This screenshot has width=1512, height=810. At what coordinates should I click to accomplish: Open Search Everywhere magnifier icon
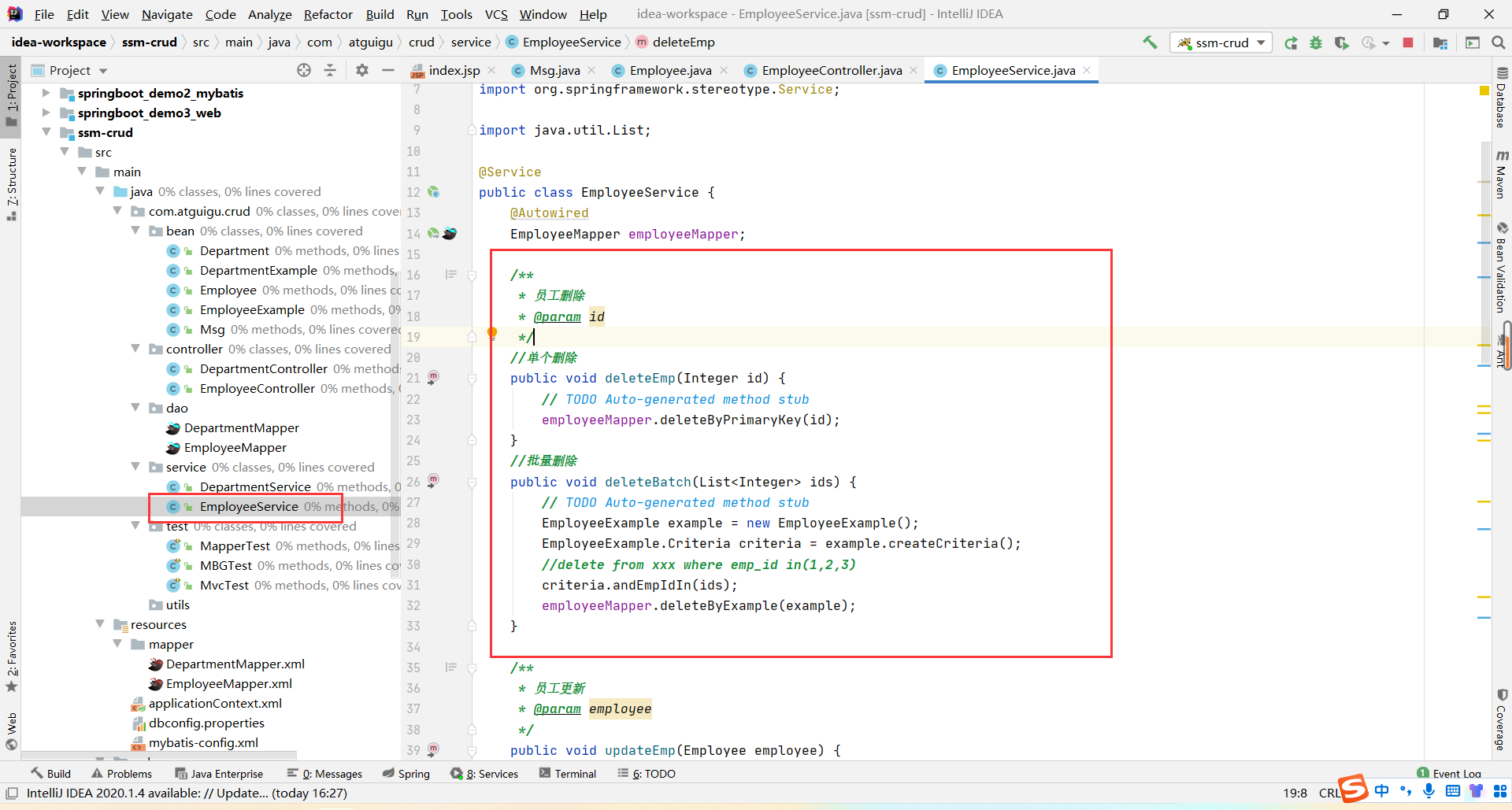1499,43
